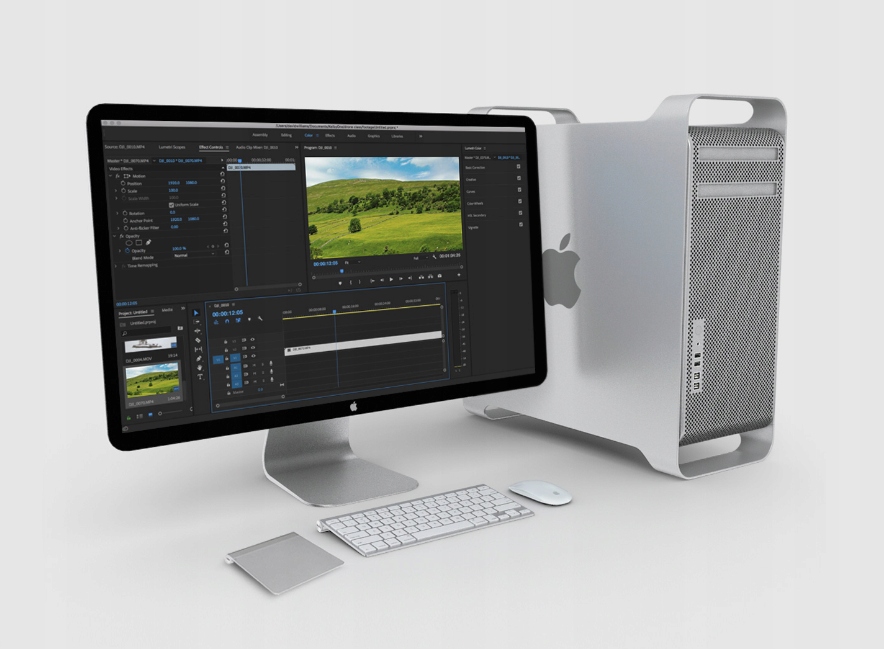The width and height of the screenshot is (885, 649).
Task: Collapse the Opacity effect group
Action: tap(115, 236)
